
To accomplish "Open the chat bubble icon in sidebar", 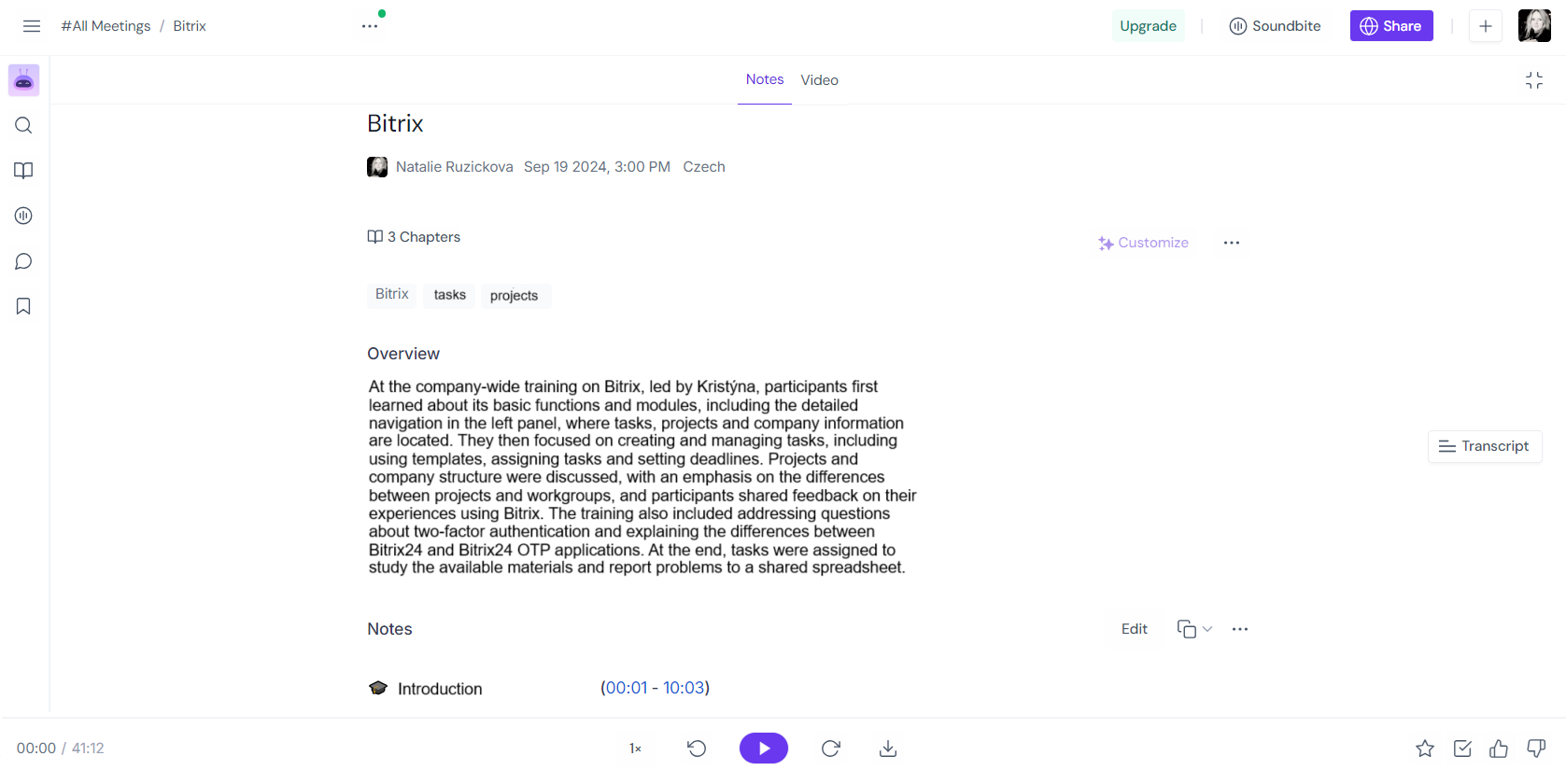I will [x=23, y=261].
